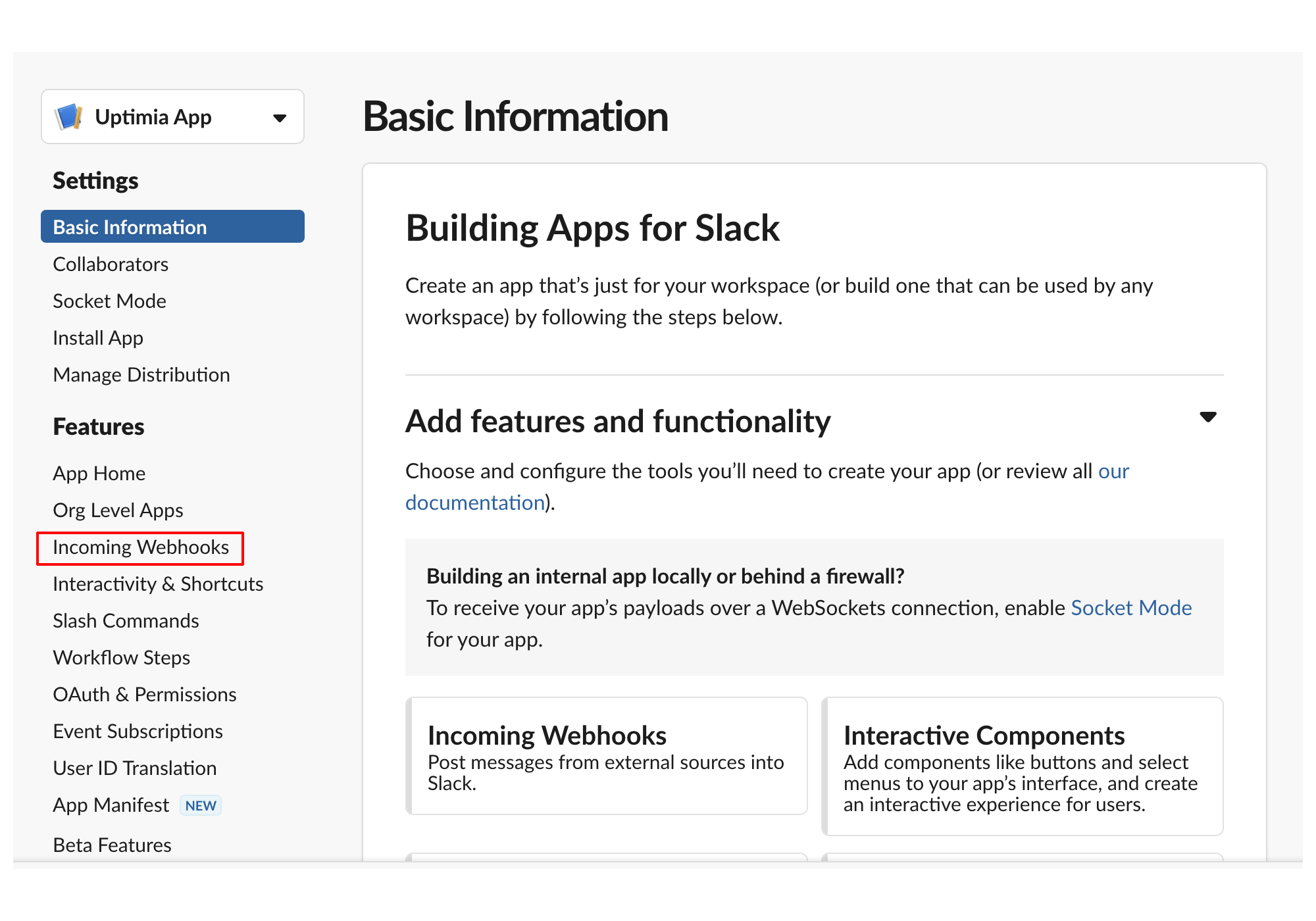Select Workflow Steps in the sidebar
Screen dimensions: 1316x921
pos(122,657)
